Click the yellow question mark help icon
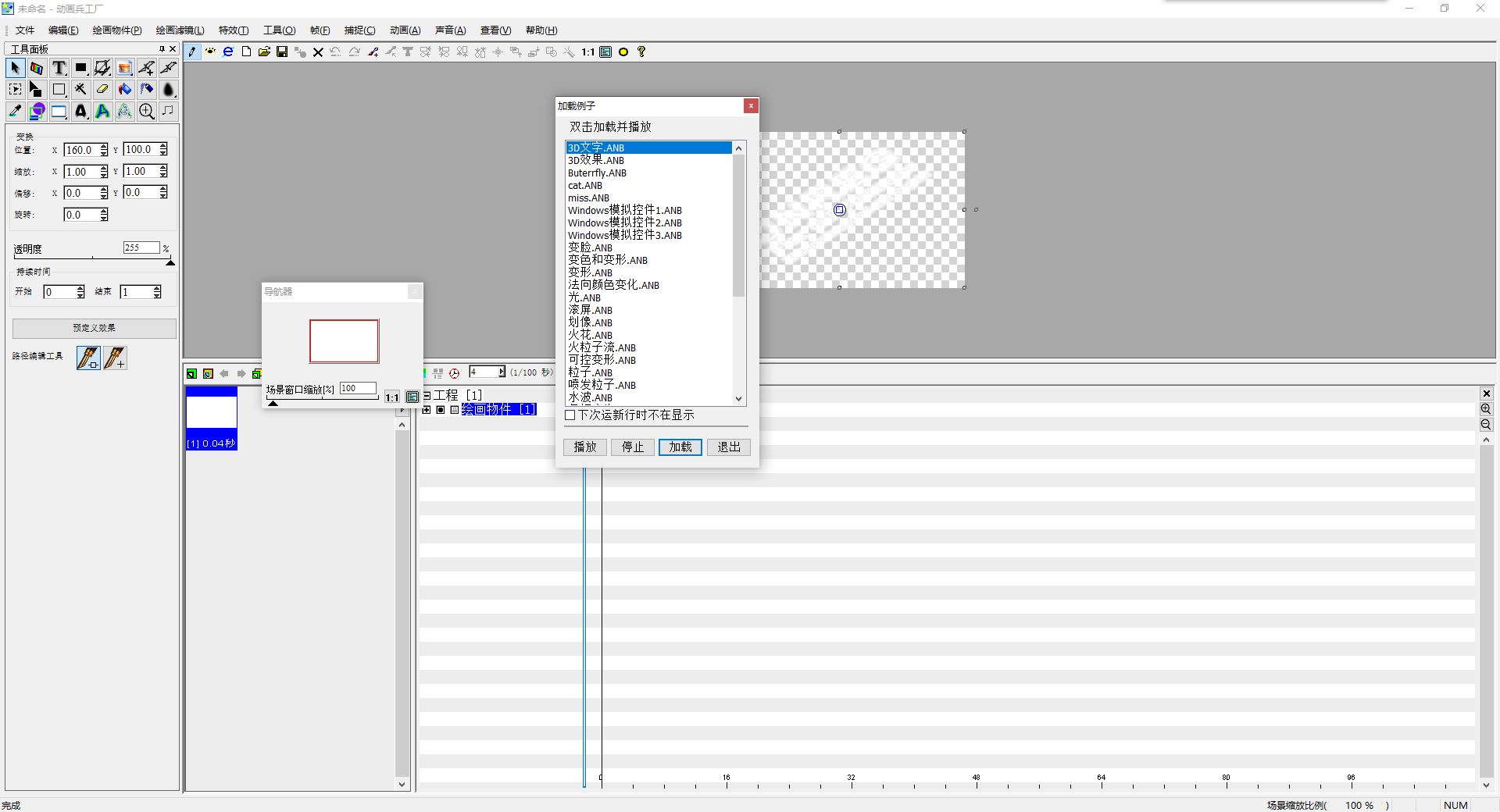This screenshot has height=812, width=1500. [641, 52]
